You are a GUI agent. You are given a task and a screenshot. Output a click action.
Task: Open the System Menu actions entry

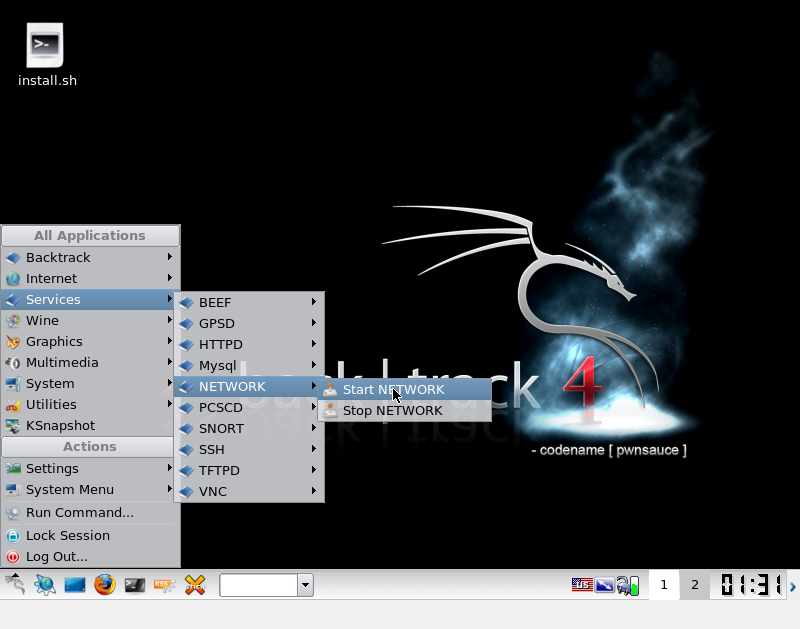[x=88, y=490]
